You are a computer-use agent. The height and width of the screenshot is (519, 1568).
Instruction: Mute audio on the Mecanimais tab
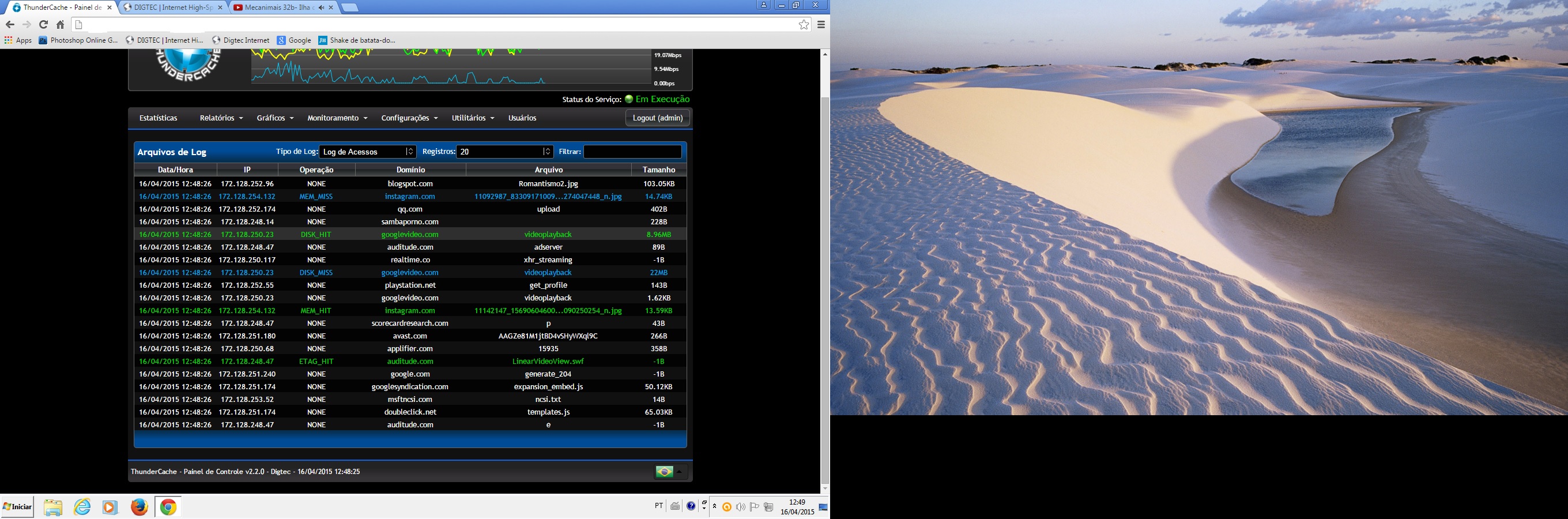[x=321, y=7]
